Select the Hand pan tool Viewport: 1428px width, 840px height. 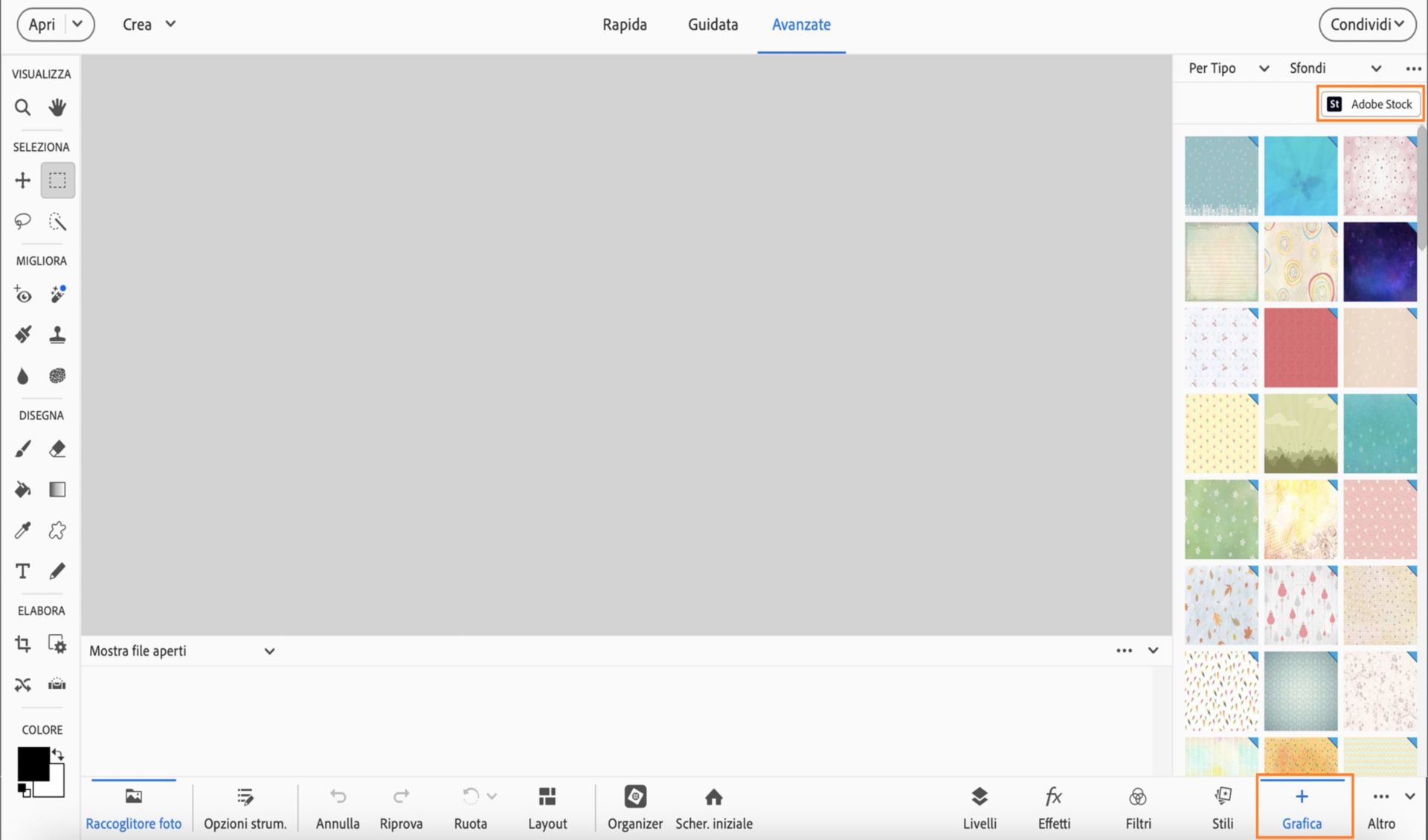57,108
